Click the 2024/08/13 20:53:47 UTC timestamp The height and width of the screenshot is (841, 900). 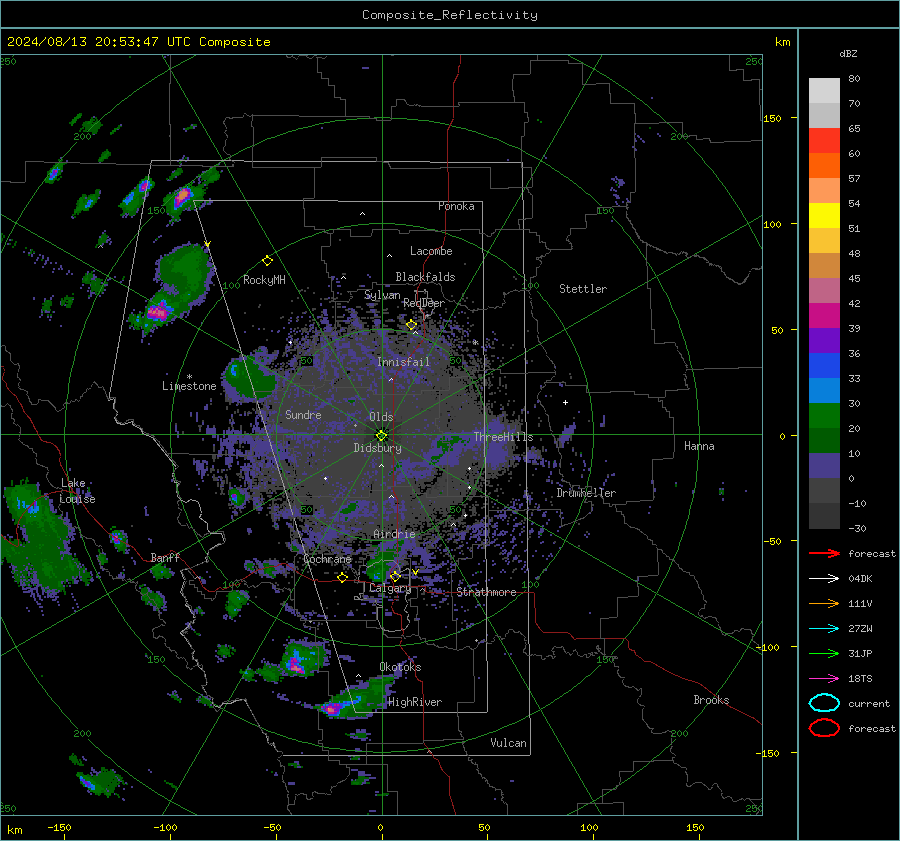click(x=99, y=42)
